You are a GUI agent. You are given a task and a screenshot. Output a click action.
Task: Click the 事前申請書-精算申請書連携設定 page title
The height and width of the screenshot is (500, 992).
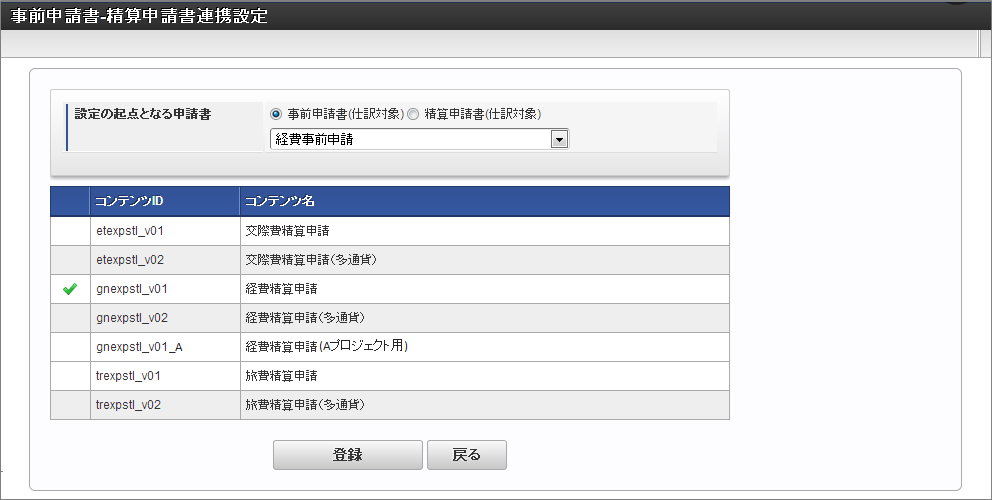[139, 16]
